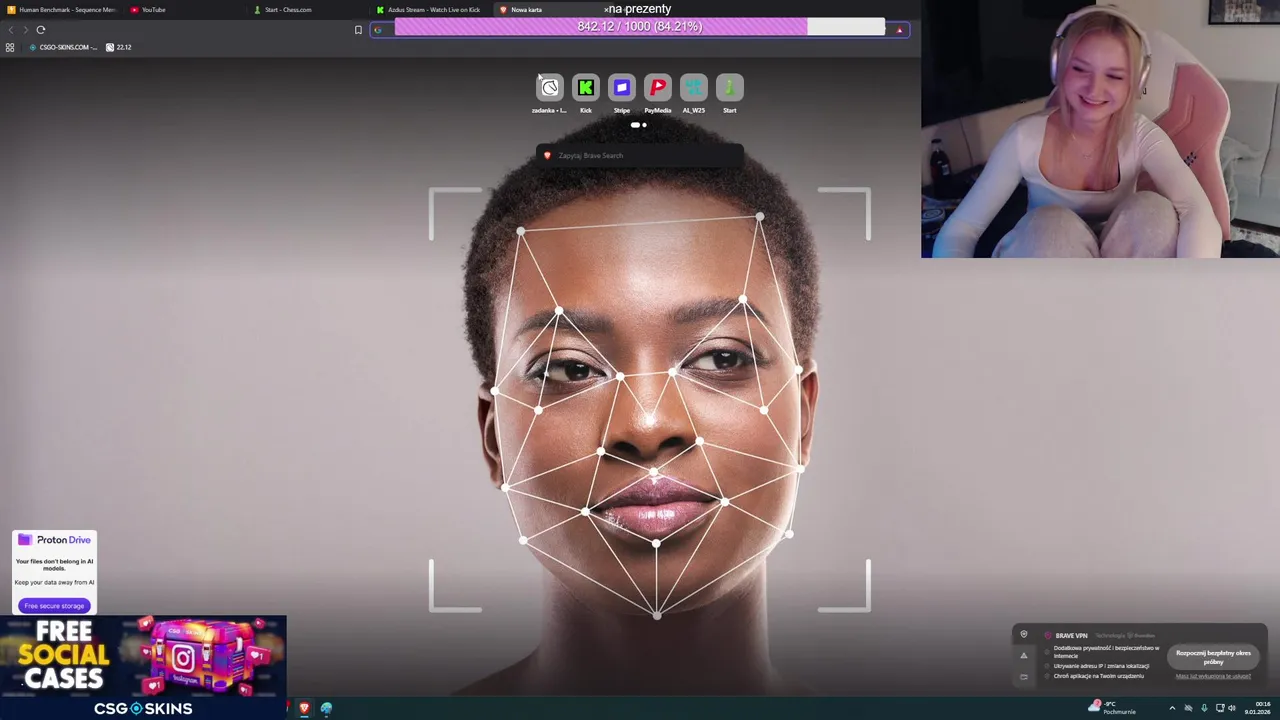Click the crossed-out eye tray icon
The image size is (1280, 720).
click(x=1188, y=708)
